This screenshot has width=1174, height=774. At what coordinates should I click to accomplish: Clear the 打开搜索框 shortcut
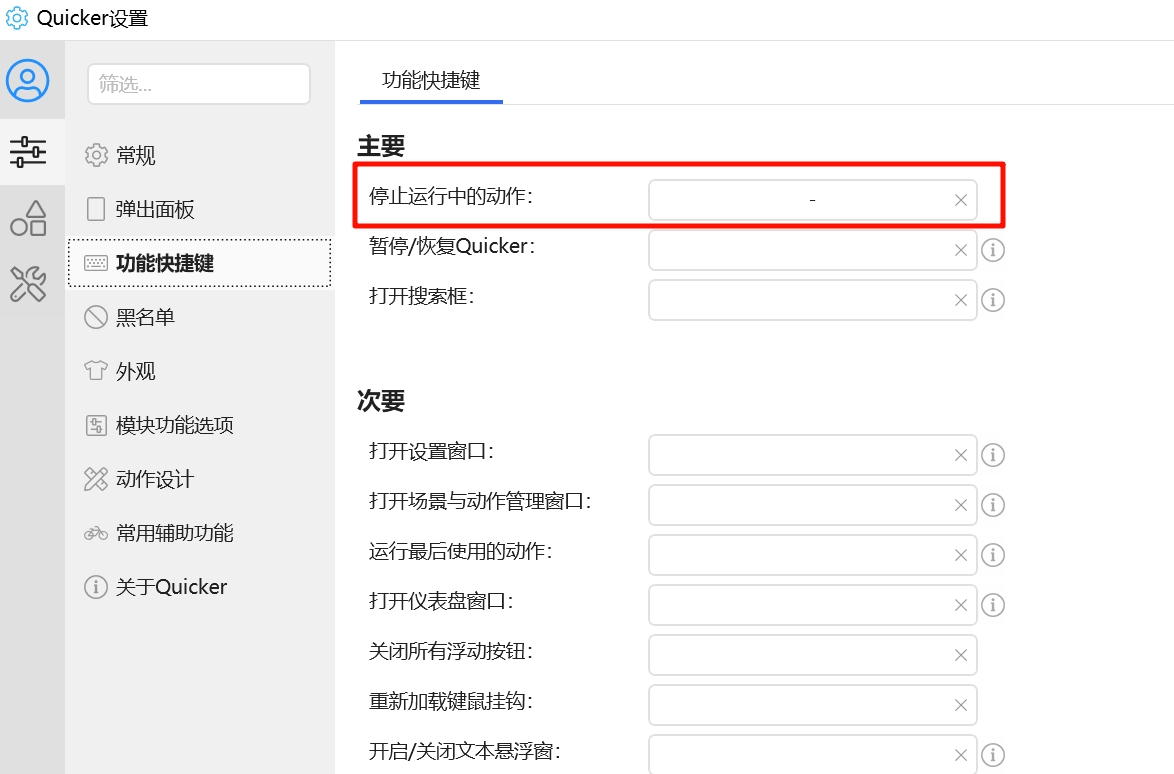(x=961, y=300)
